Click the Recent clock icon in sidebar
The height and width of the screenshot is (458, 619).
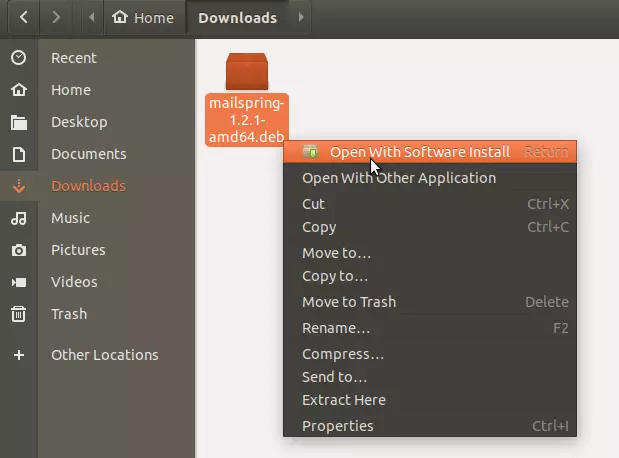pos(19,58)
